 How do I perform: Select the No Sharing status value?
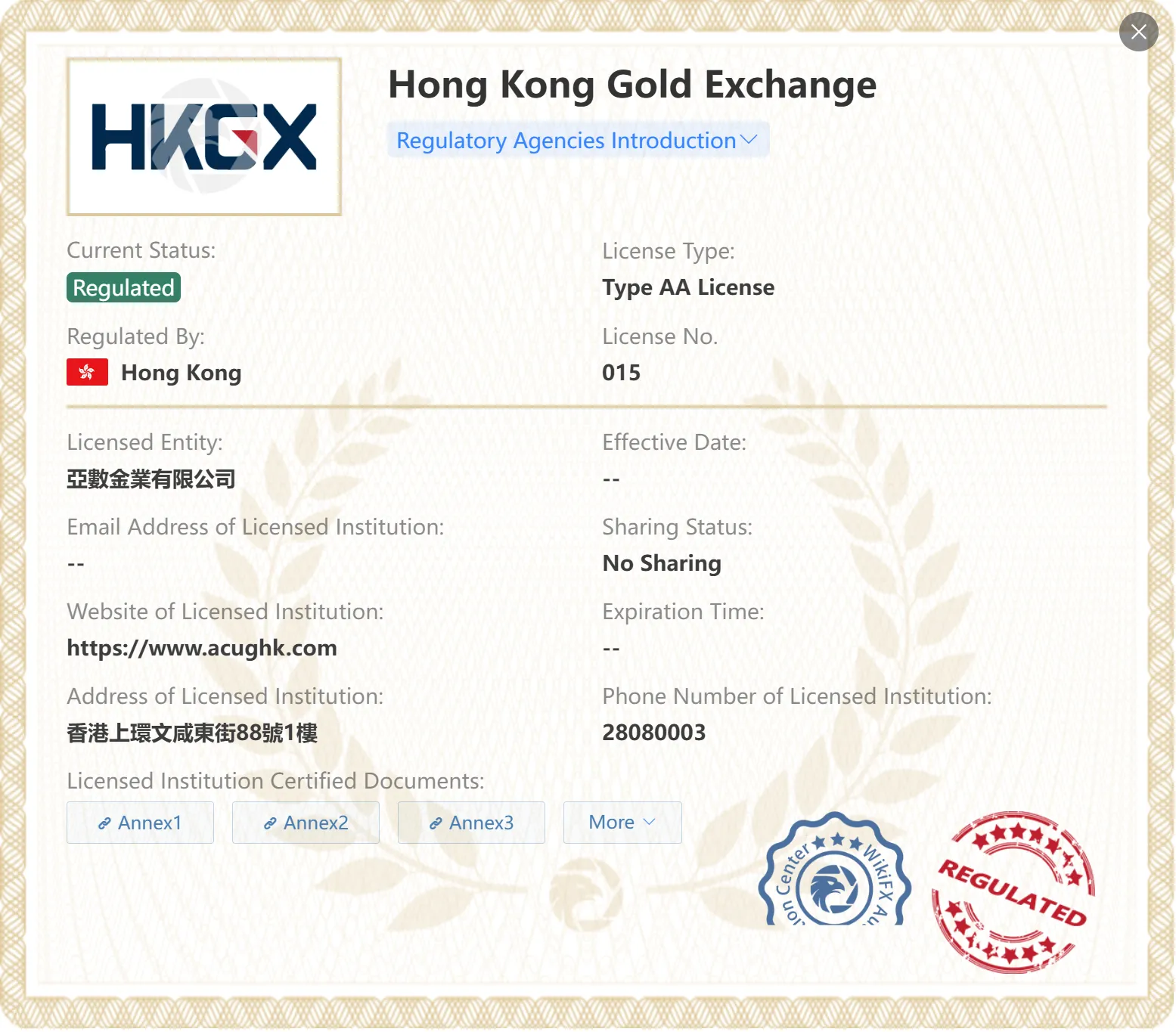pyautogui.click(x=662, y=563)
